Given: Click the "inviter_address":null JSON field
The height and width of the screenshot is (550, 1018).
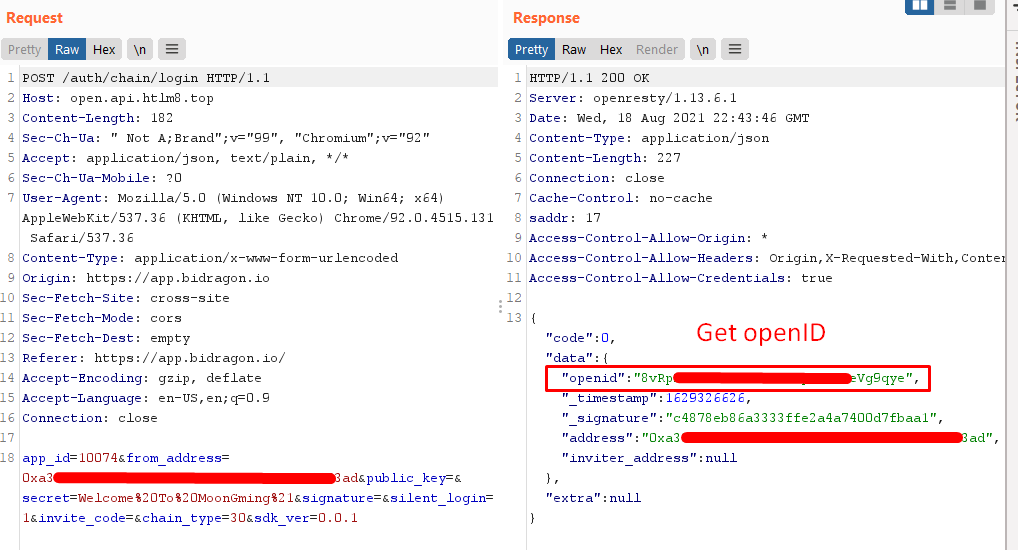Looking at the screenshot, I should (x=649, y=458).
